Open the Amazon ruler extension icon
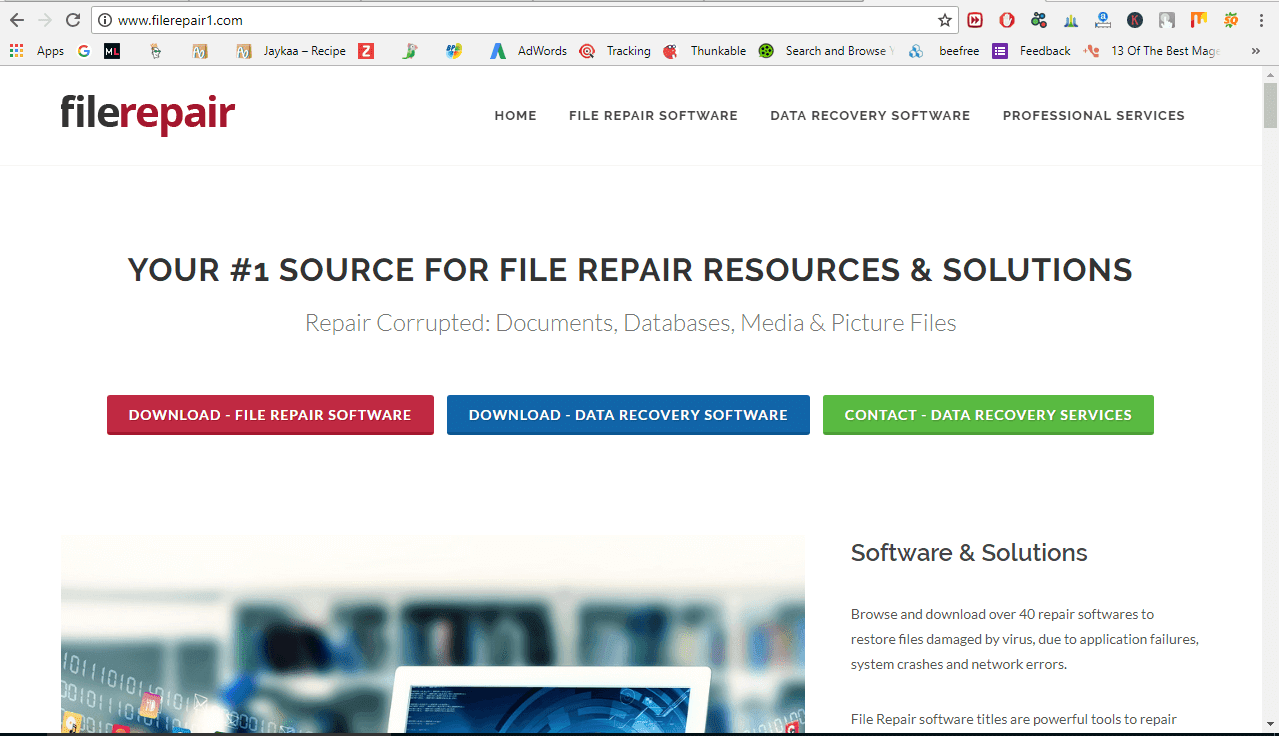The image size is (1279, 736). click(1103, 20)
